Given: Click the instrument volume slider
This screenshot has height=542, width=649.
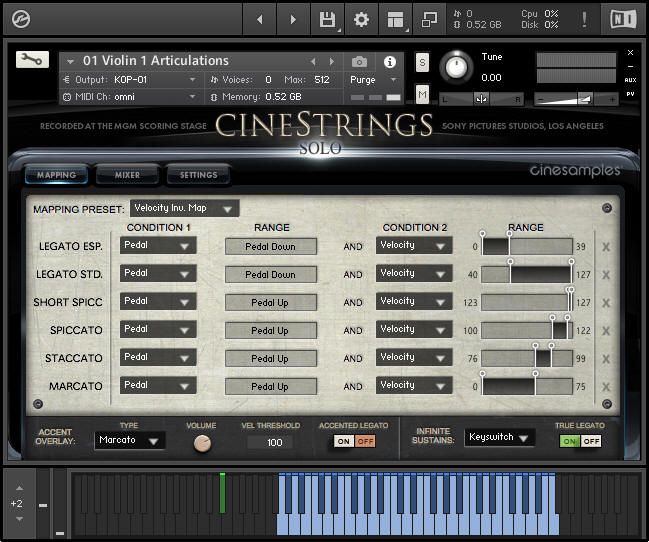Looking at the screenshot, I should 576,99.
